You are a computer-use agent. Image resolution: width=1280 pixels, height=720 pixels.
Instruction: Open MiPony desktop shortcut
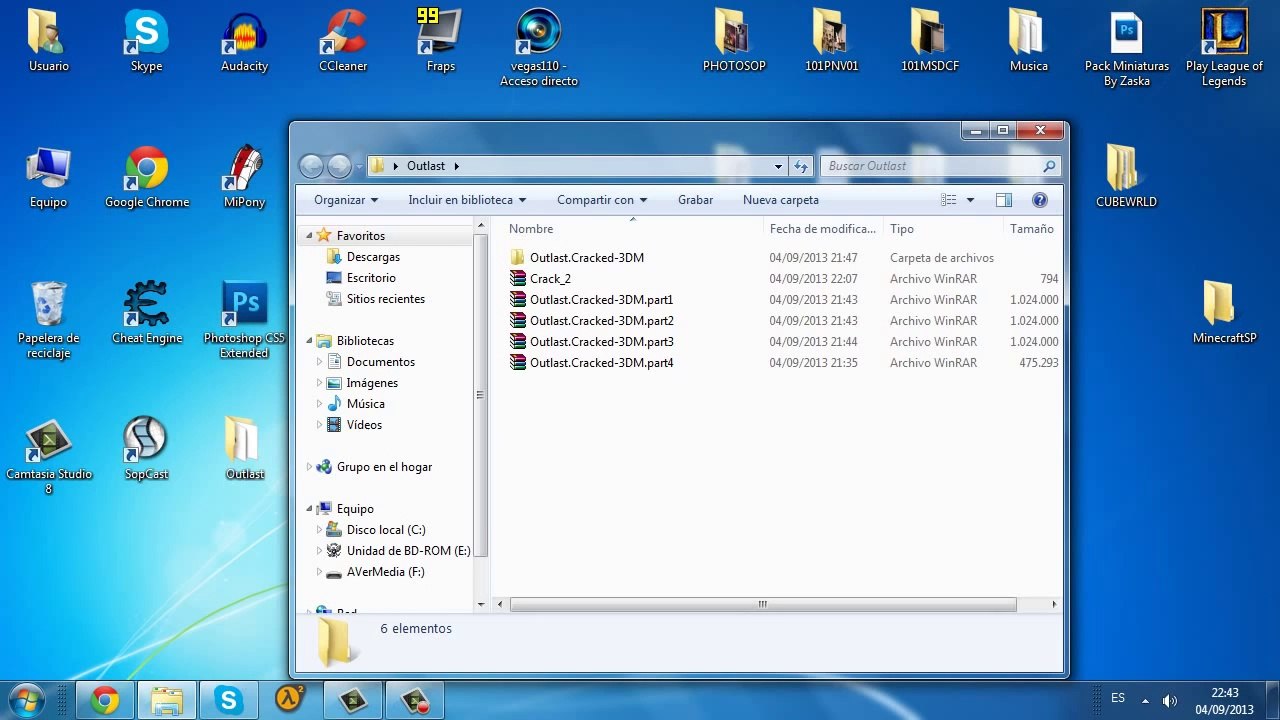point(244,178)
